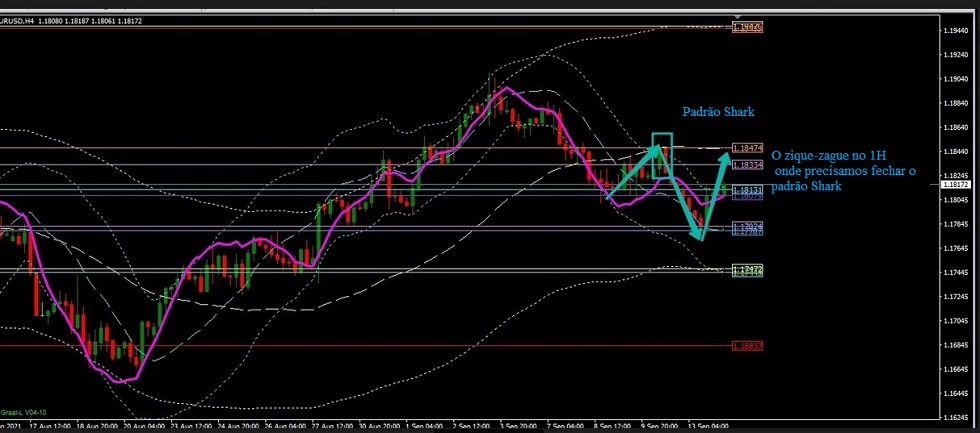980x433 pixels.
Task: Click the 1.18131 price level tag
Action: pyautogui.click(x=747, y=189)
